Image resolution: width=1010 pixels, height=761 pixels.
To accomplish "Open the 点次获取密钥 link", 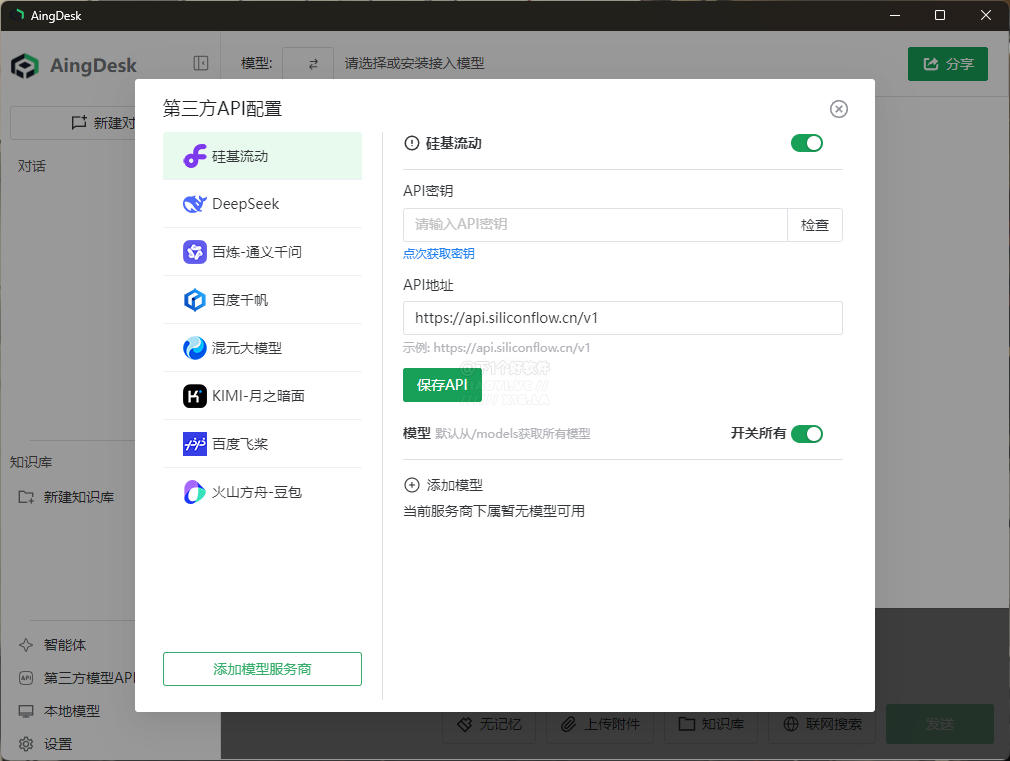I will pyautogui.click(x=439, y=253).
